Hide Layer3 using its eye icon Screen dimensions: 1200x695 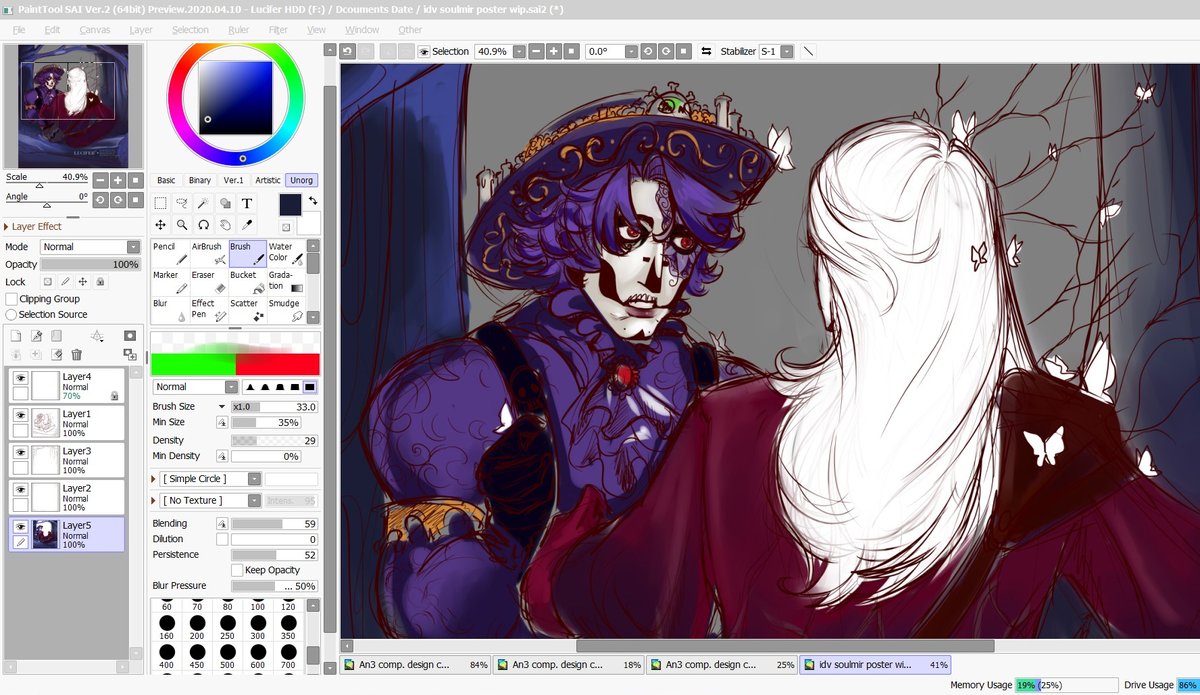click(20, 452)
